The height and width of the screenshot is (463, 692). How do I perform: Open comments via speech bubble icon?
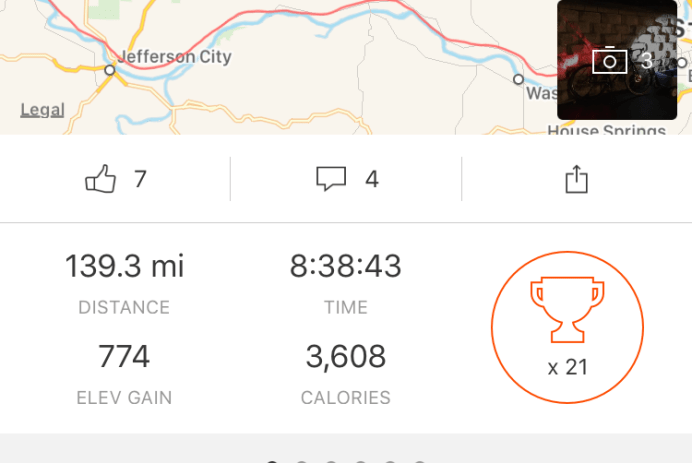(331, 180)
